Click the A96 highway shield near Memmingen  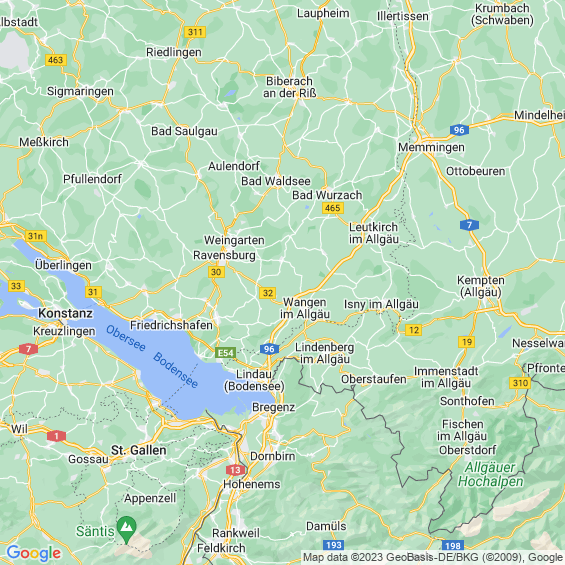tap(459, 130)
